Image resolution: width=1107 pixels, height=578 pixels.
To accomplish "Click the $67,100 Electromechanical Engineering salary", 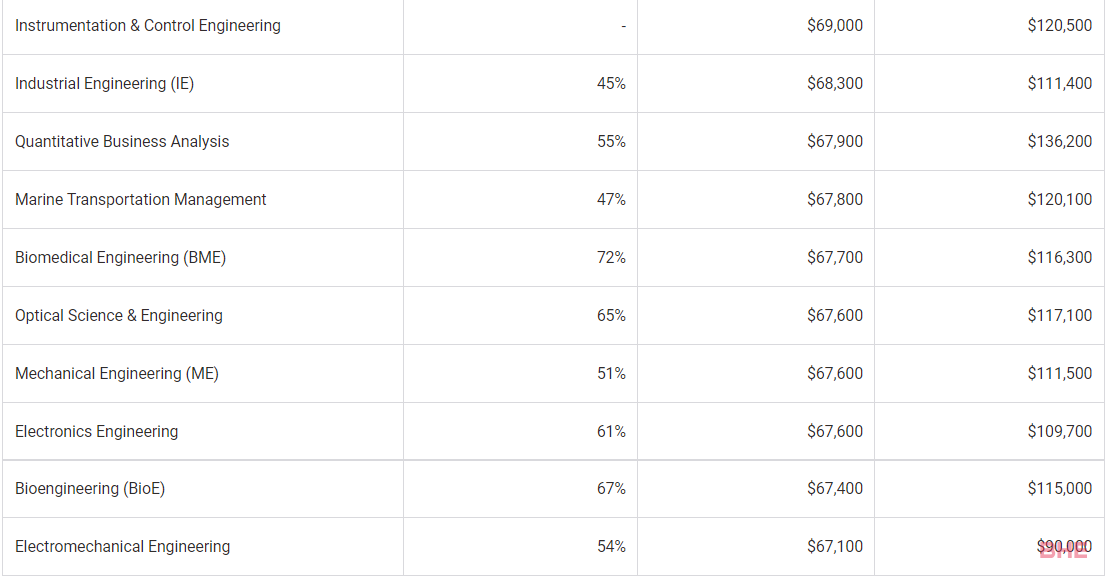I will pos(835,546).
